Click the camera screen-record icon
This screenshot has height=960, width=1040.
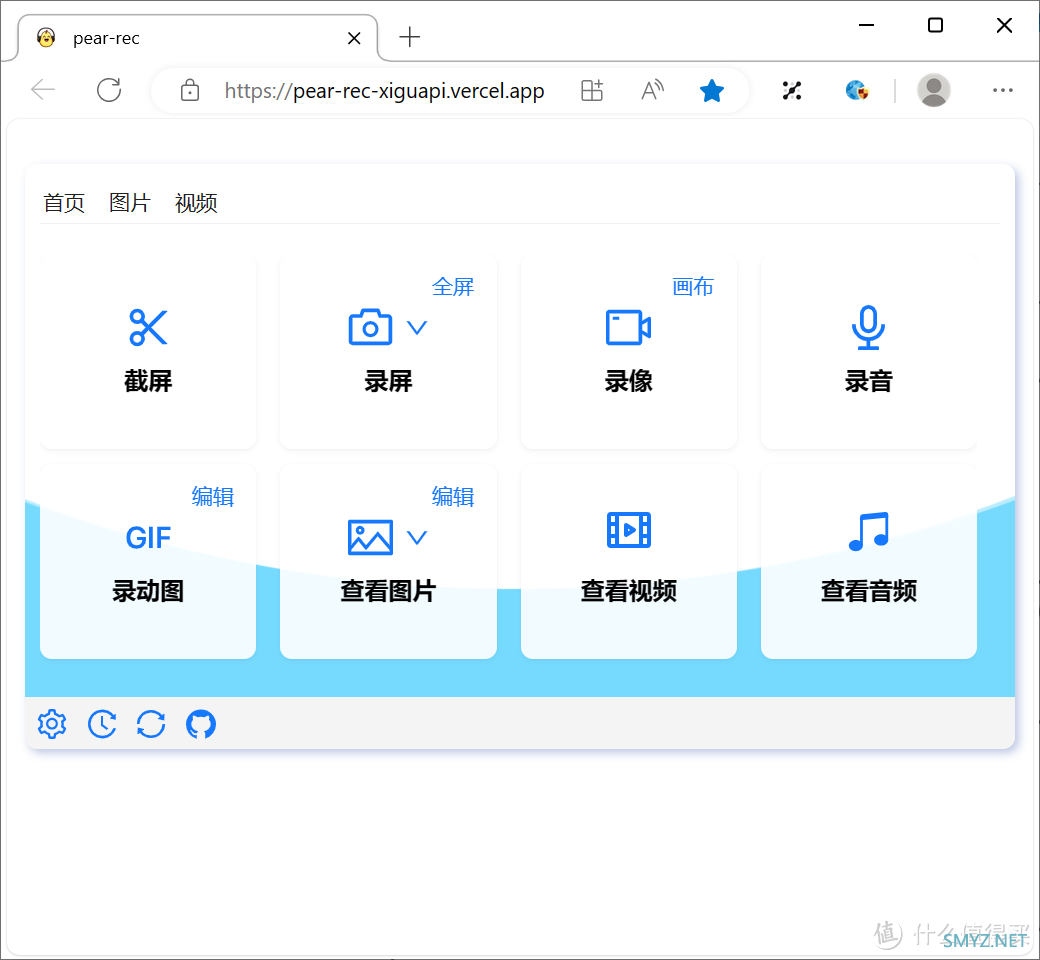[370, 327]
